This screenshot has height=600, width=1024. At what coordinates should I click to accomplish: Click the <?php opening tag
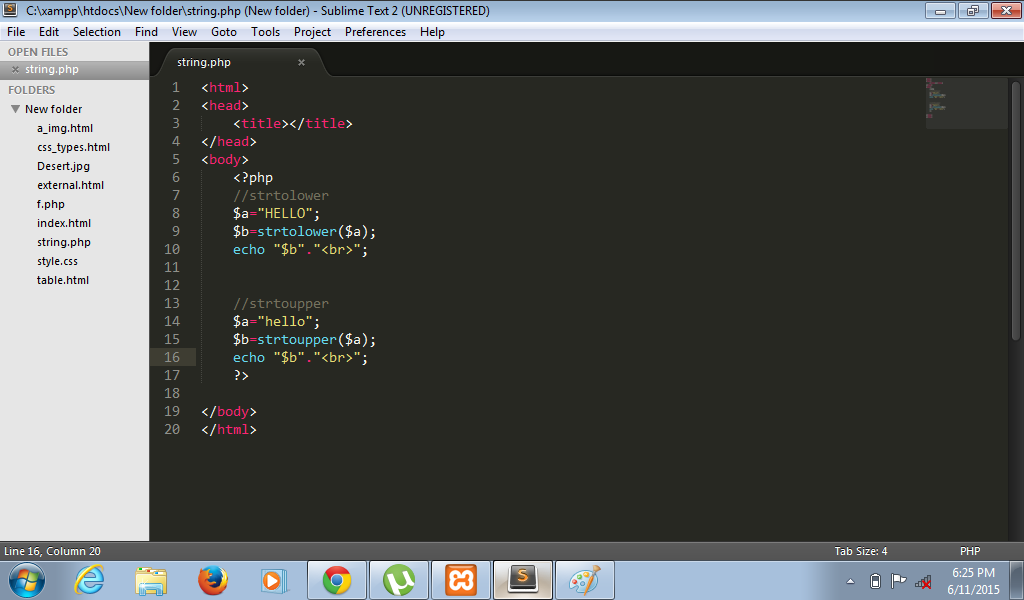click(253, 178)
